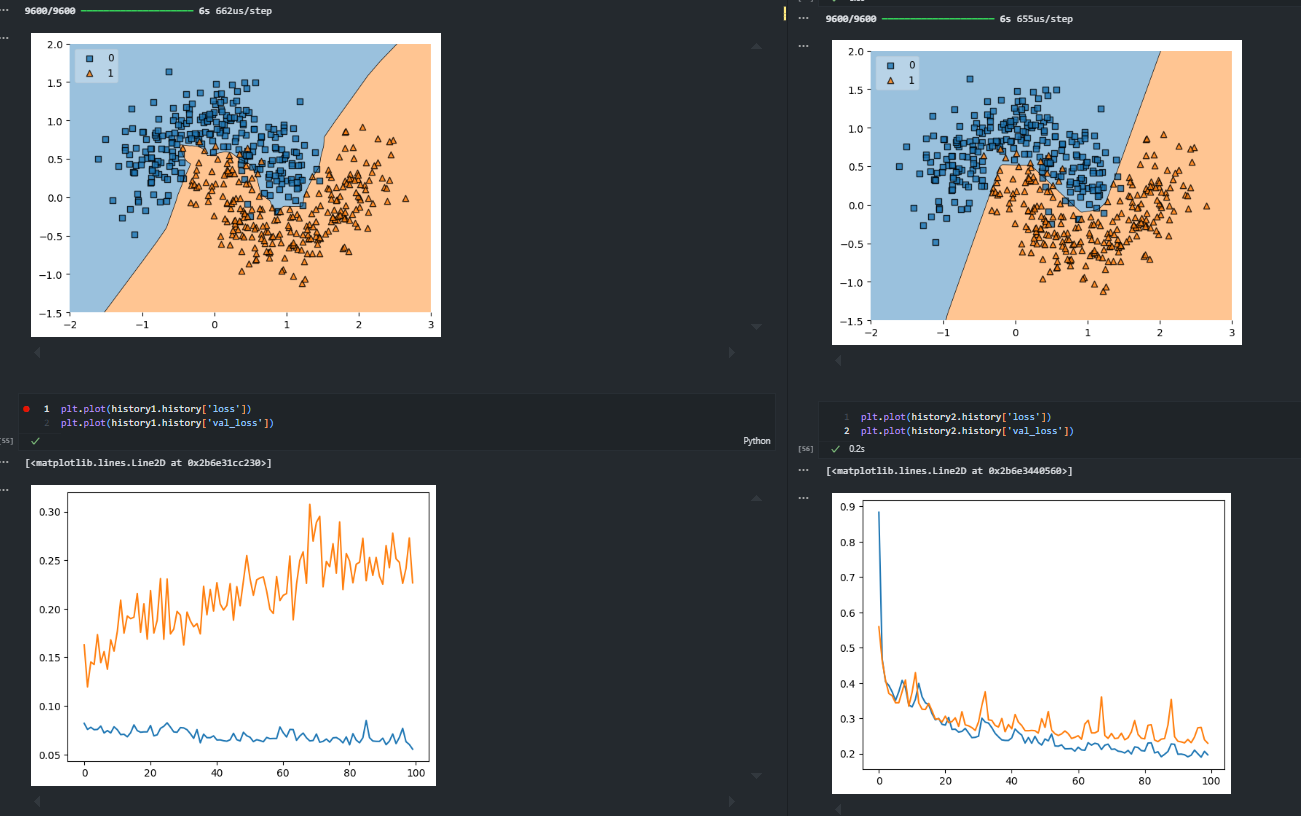Click the left decision boundary scatter plot image
Screen dimensions: 1301x816
236,185
